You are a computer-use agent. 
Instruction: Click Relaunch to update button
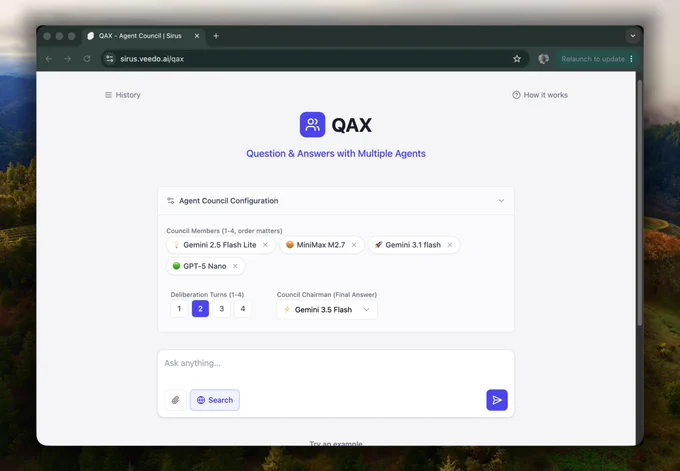click(x=593, y=59)
